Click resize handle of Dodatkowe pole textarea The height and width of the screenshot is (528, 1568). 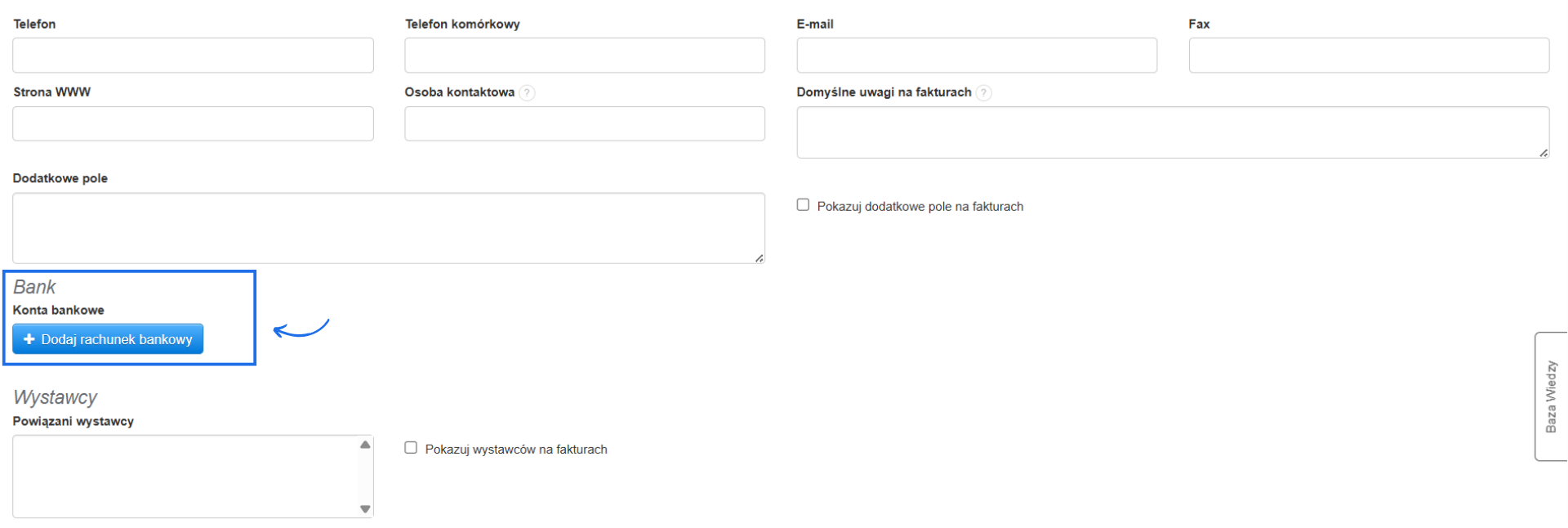click(x=759, y=258)
